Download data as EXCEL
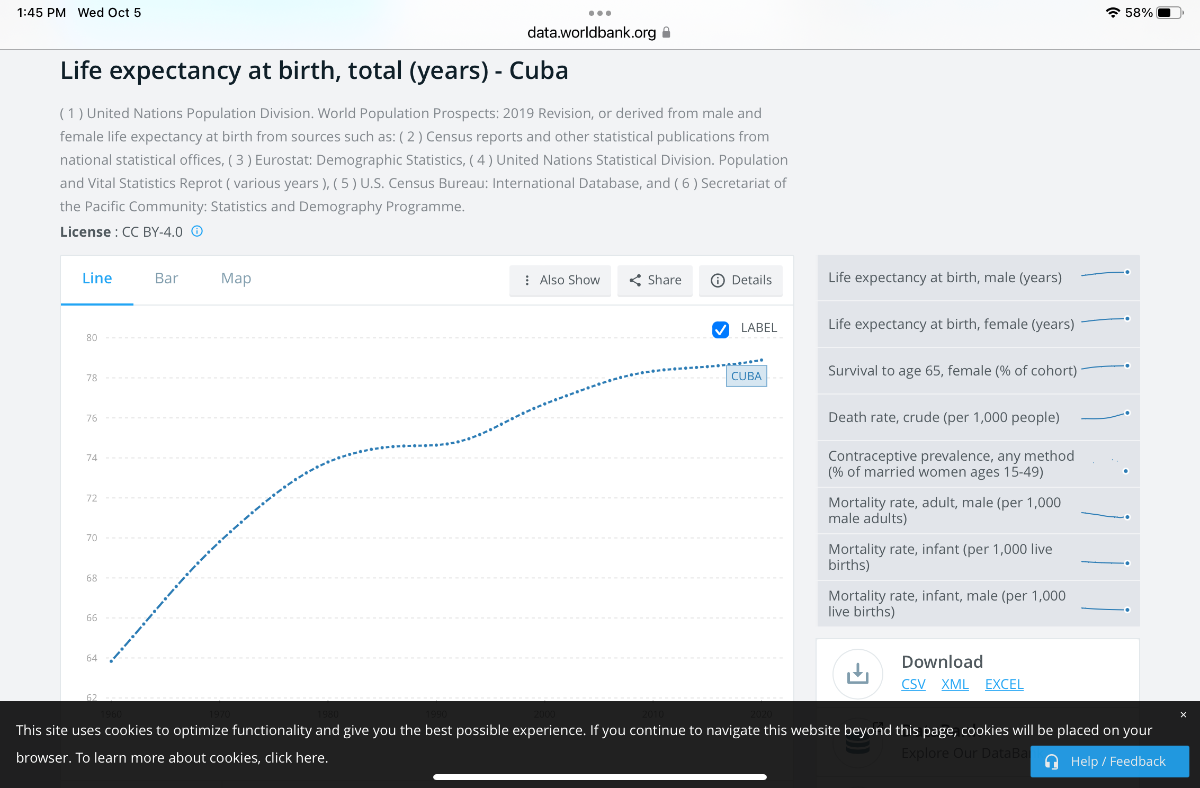Viewport: 1200px width, 788px height. tap(1004, 684)
